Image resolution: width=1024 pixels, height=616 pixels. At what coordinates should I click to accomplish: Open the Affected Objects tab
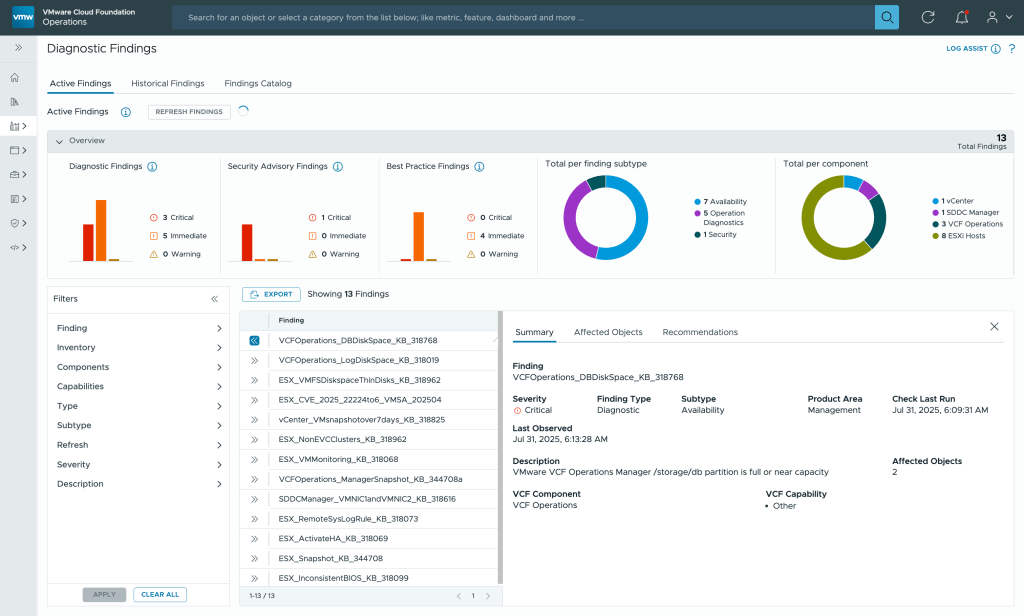[x=607, y=332]
